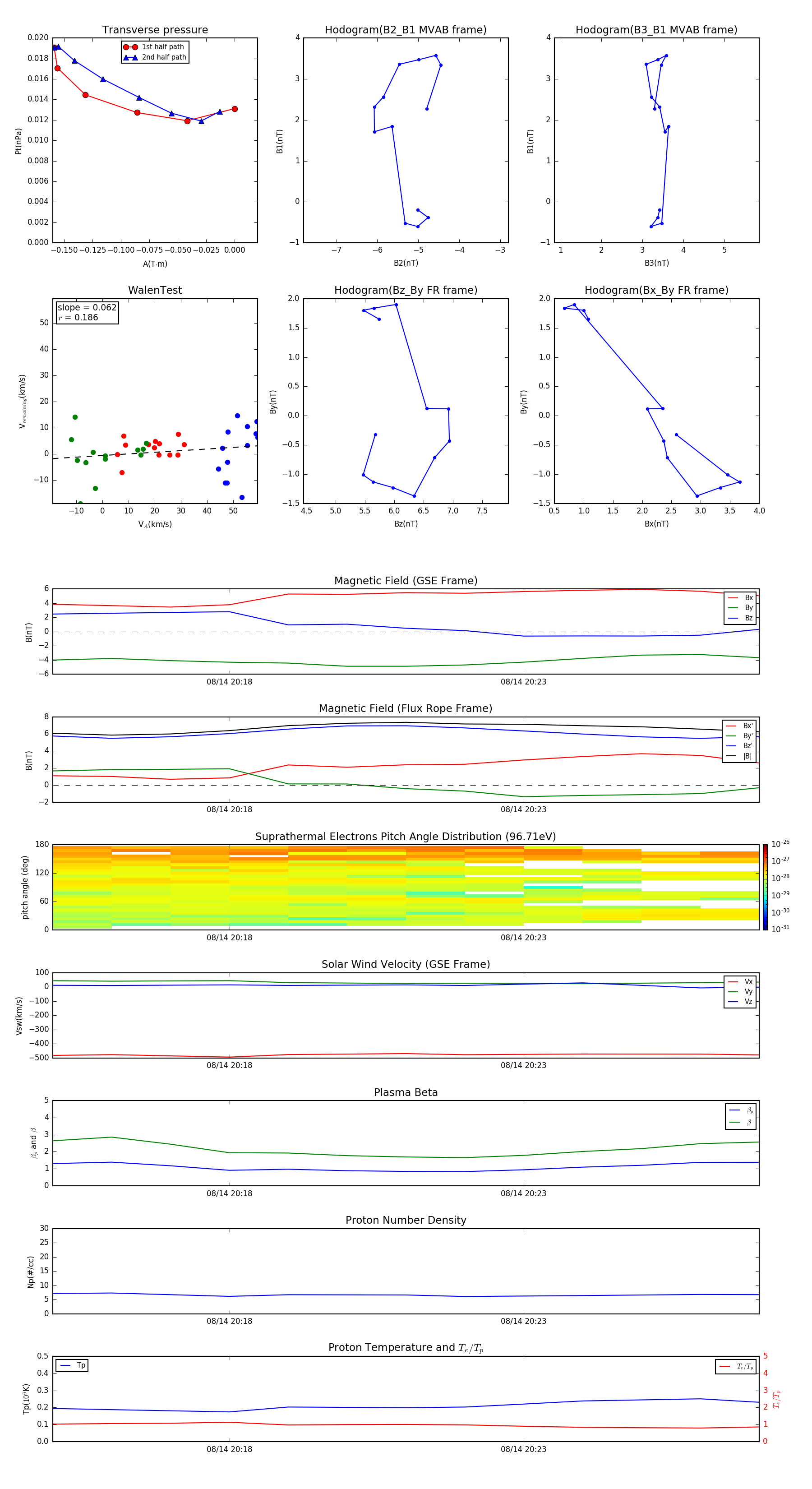The width and height of the screenshot is (812, 1489).
Task: Click the A(T·m) x-axis label
Action: (x=155, y=264)
